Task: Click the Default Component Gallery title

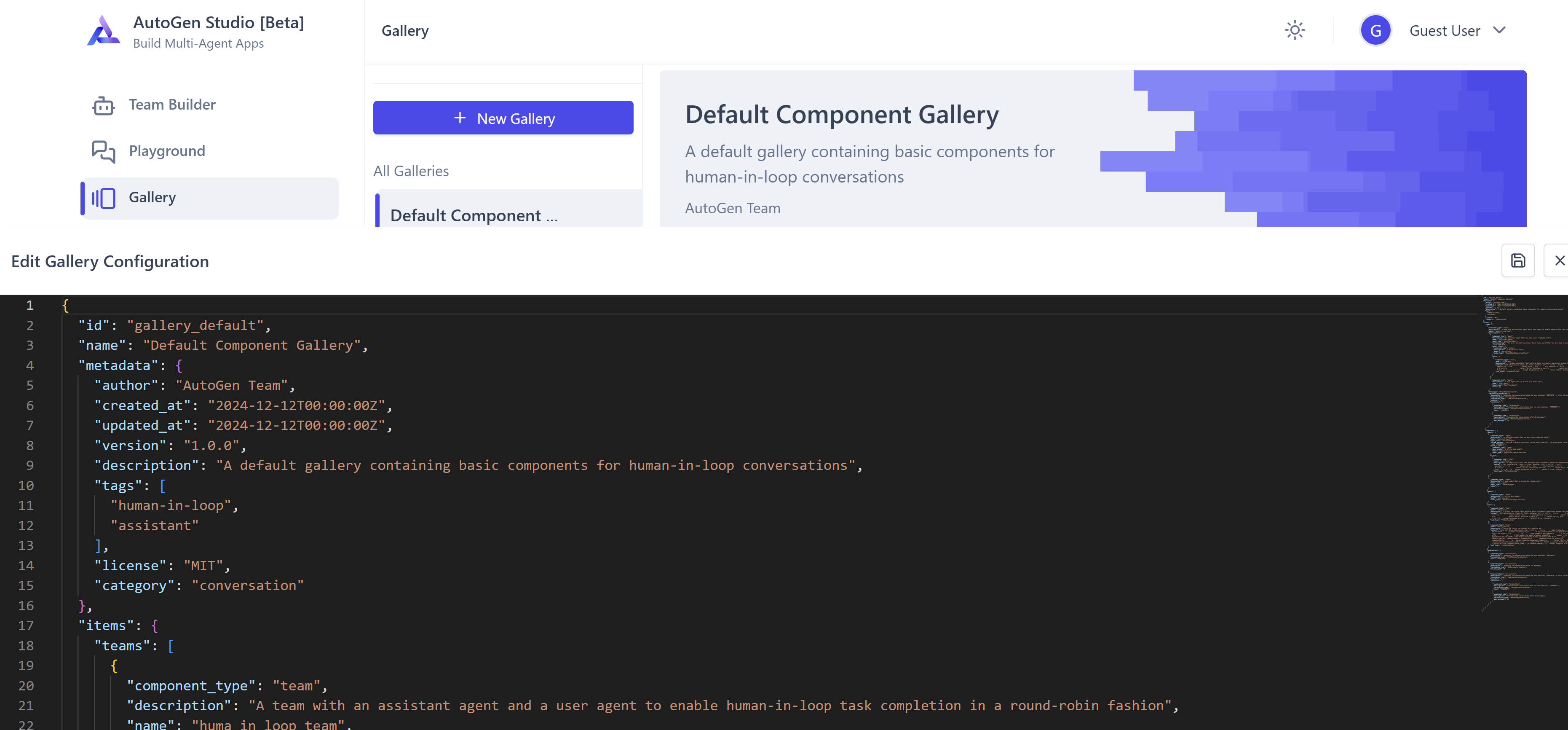Action: pyautogui.click(x=842, y=115)
